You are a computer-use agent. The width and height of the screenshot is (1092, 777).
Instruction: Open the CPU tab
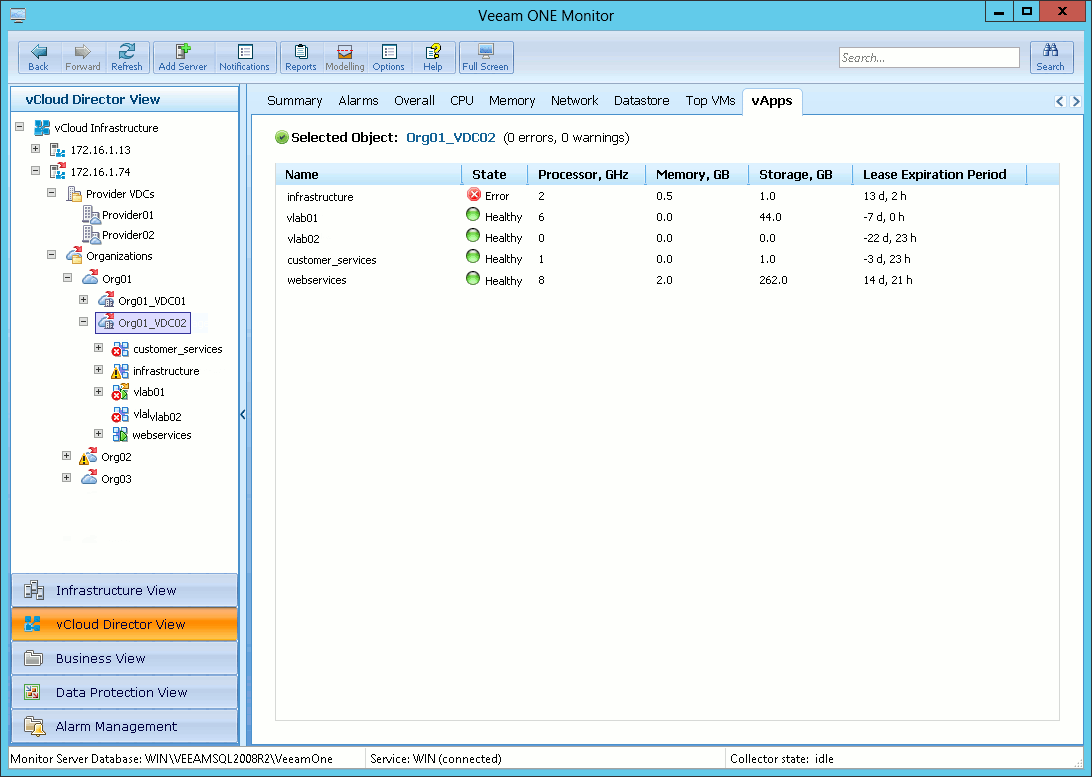462,100
